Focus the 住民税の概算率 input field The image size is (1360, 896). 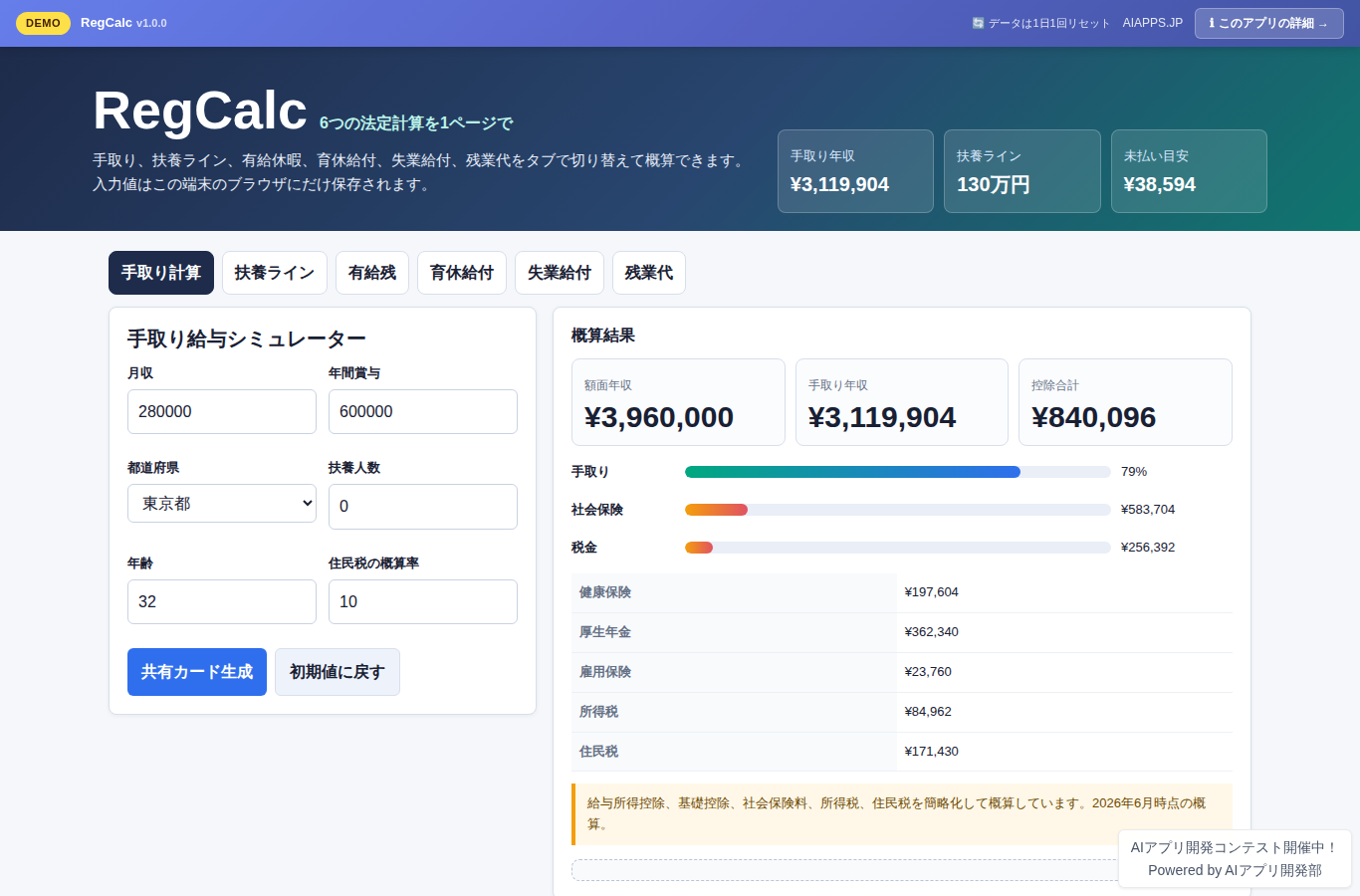coord(423,601)
